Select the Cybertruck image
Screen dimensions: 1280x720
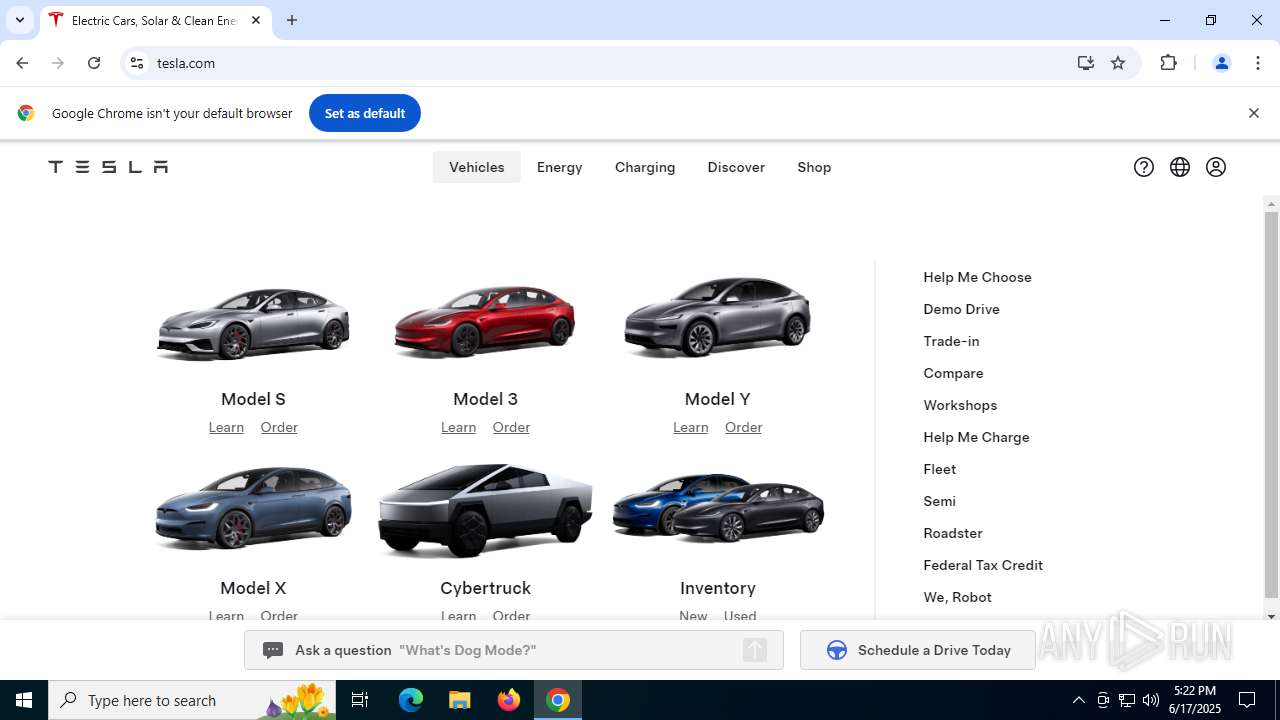[x=485, y=510]
